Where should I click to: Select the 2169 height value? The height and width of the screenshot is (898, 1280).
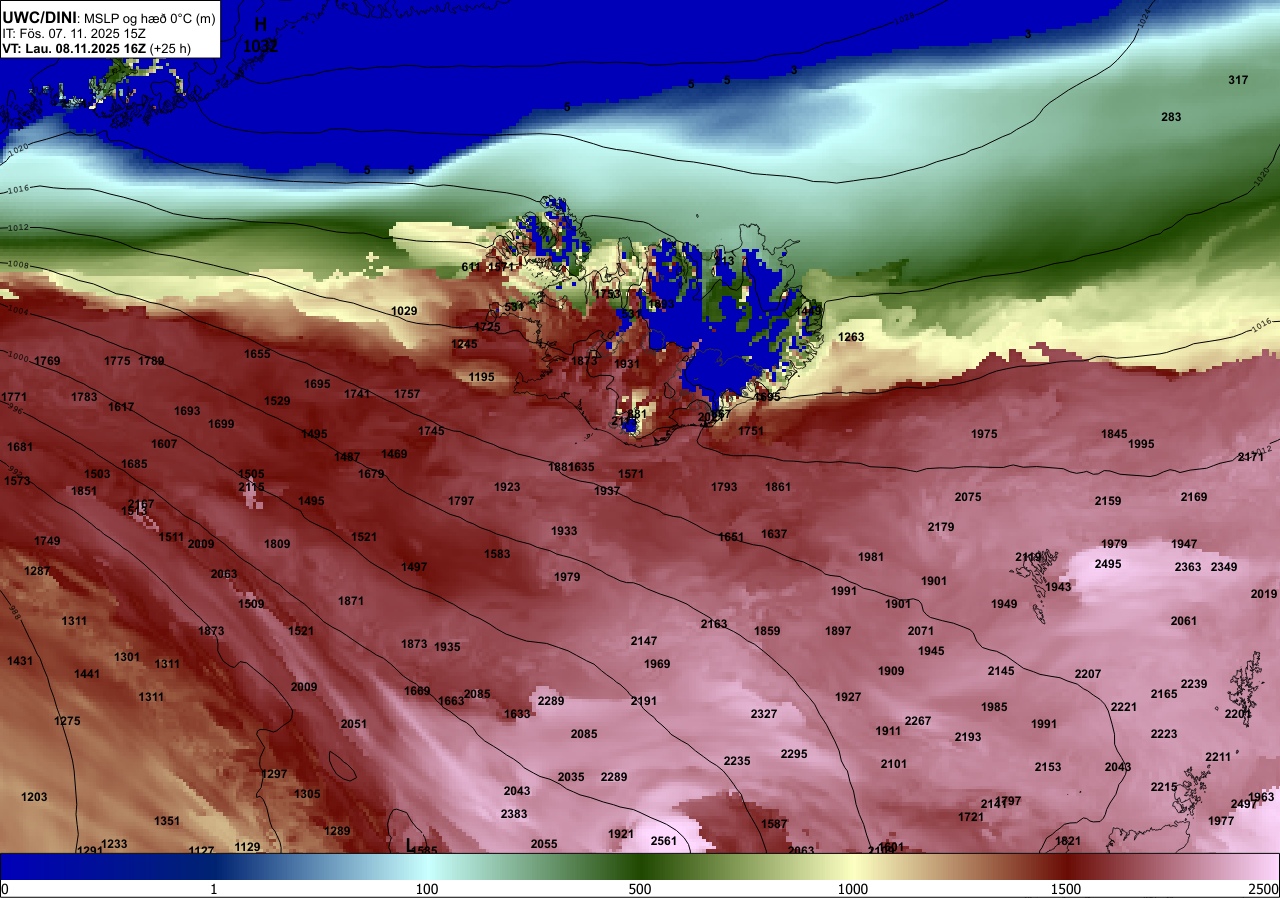pyautogui.click(x=1194, y=497)
